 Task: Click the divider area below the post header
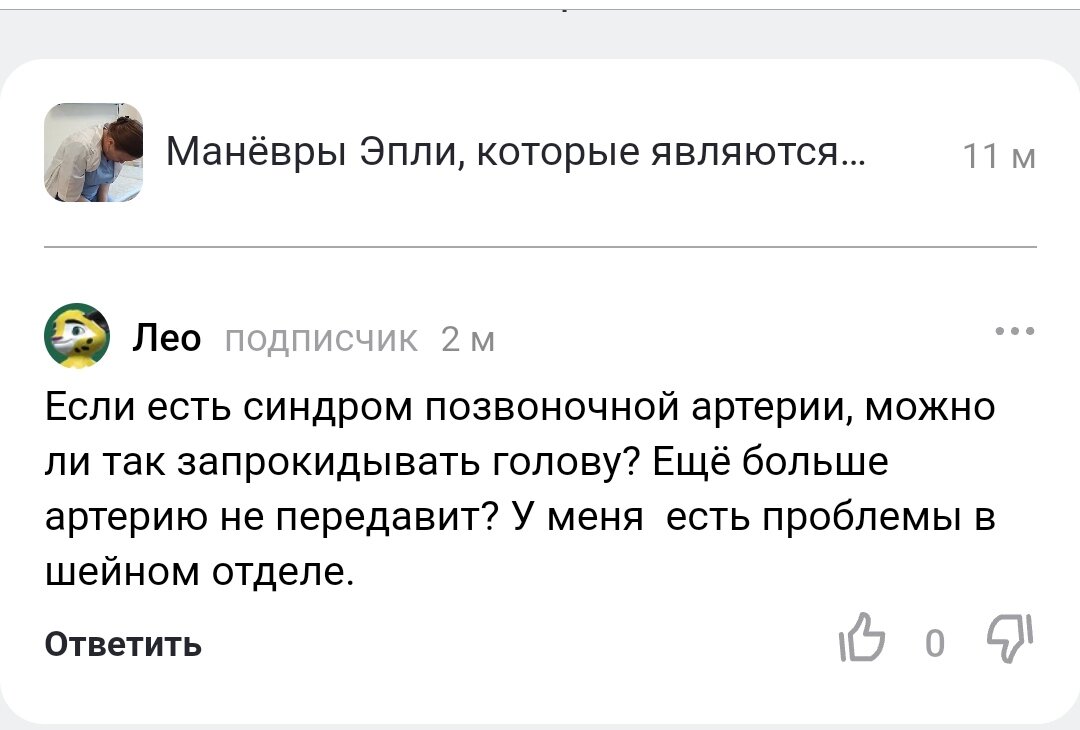pyautogui.click(x=540, y=246)
